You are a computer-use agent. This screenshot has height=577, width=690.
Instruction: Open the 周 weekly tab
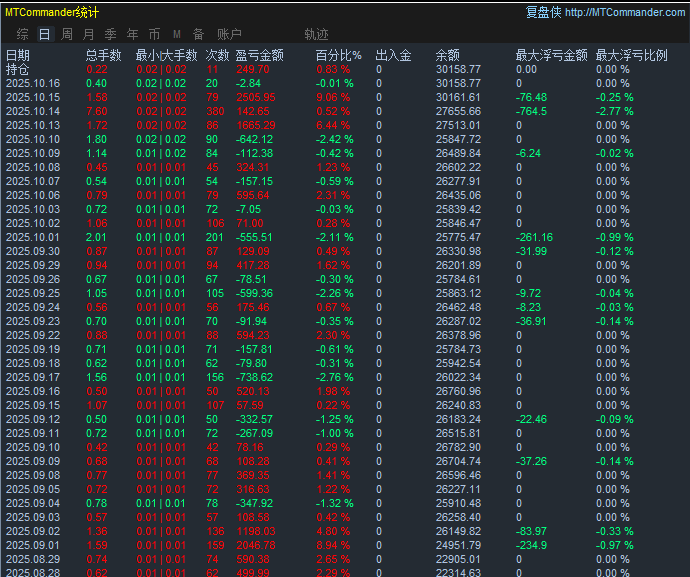(x=66, y=34)
